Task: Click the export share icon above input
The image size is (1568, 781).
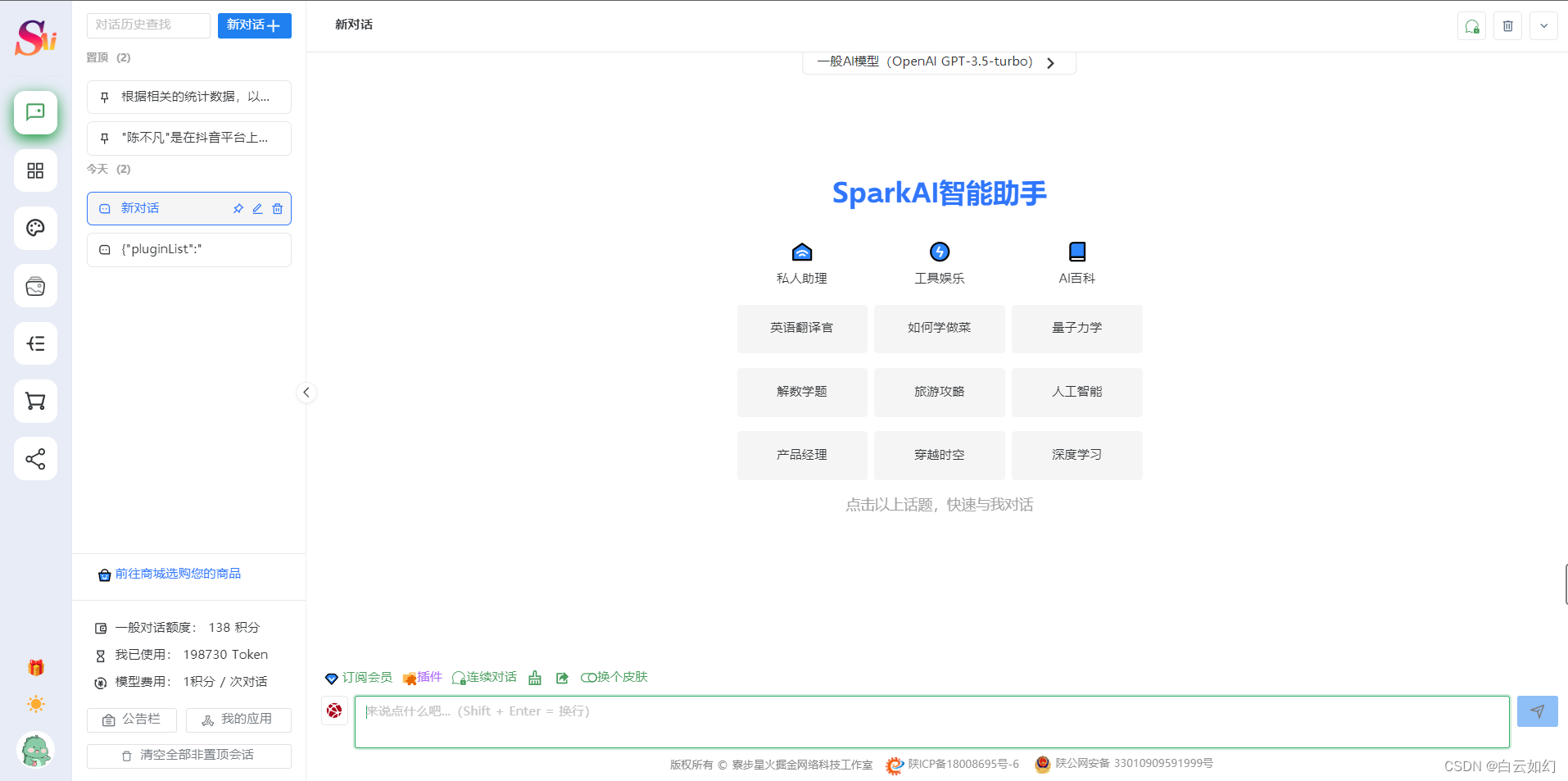Action: click(x=562, y=678)
